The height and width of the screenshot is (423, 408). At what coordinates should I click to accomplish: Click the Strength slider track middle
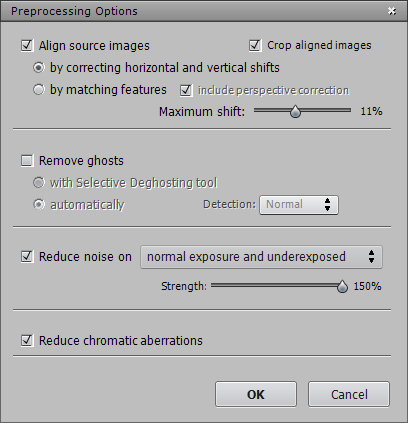pos(279,285)
